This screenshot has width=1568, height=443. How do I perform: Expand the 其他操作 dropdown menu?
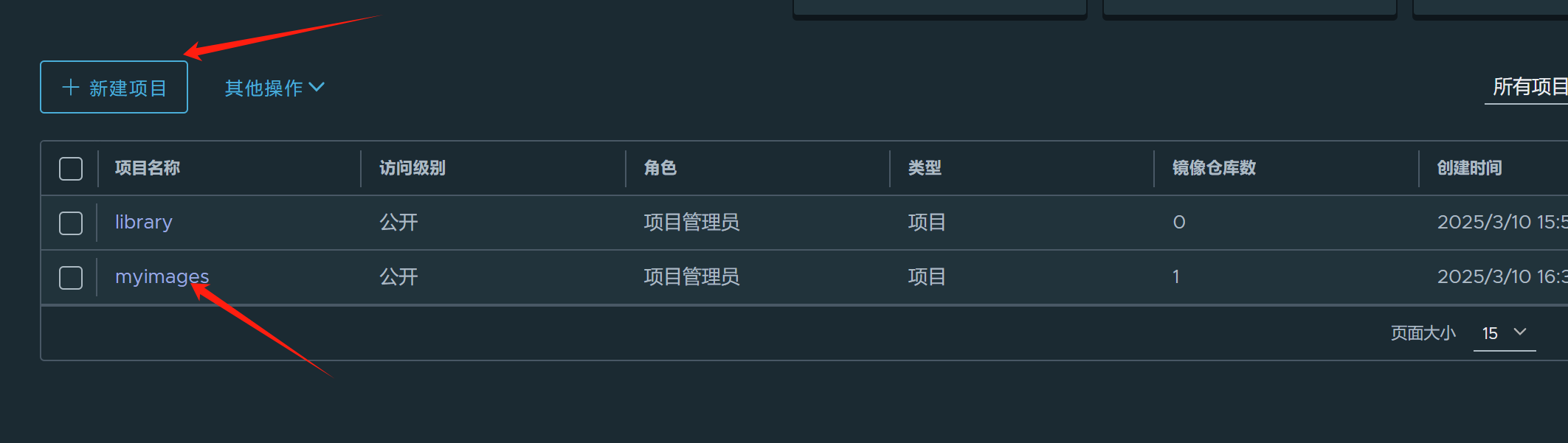click(x=274, y=88)
